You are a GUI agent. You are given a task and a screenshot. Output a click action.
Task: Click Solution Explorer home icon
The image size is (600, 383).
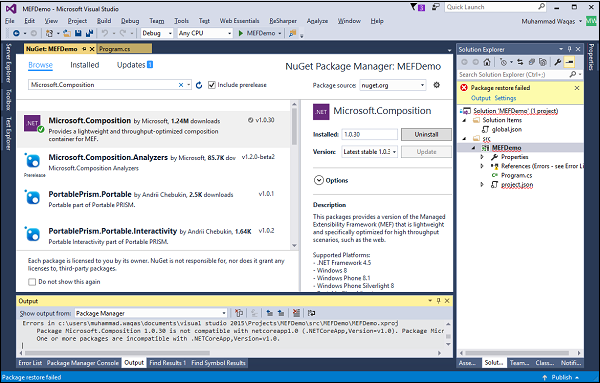pos(486,62)
